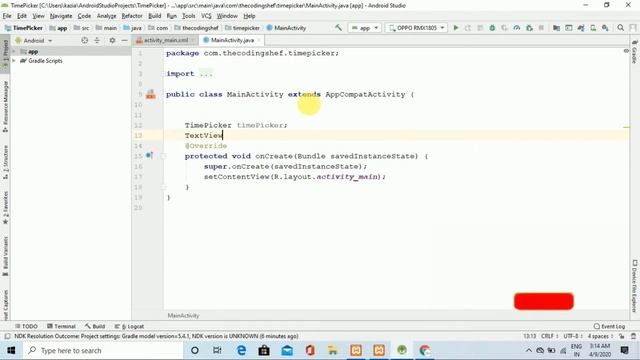Show hidden system tray icons
This screenshot has width=640, height=360.
click(x=529, y=350)
